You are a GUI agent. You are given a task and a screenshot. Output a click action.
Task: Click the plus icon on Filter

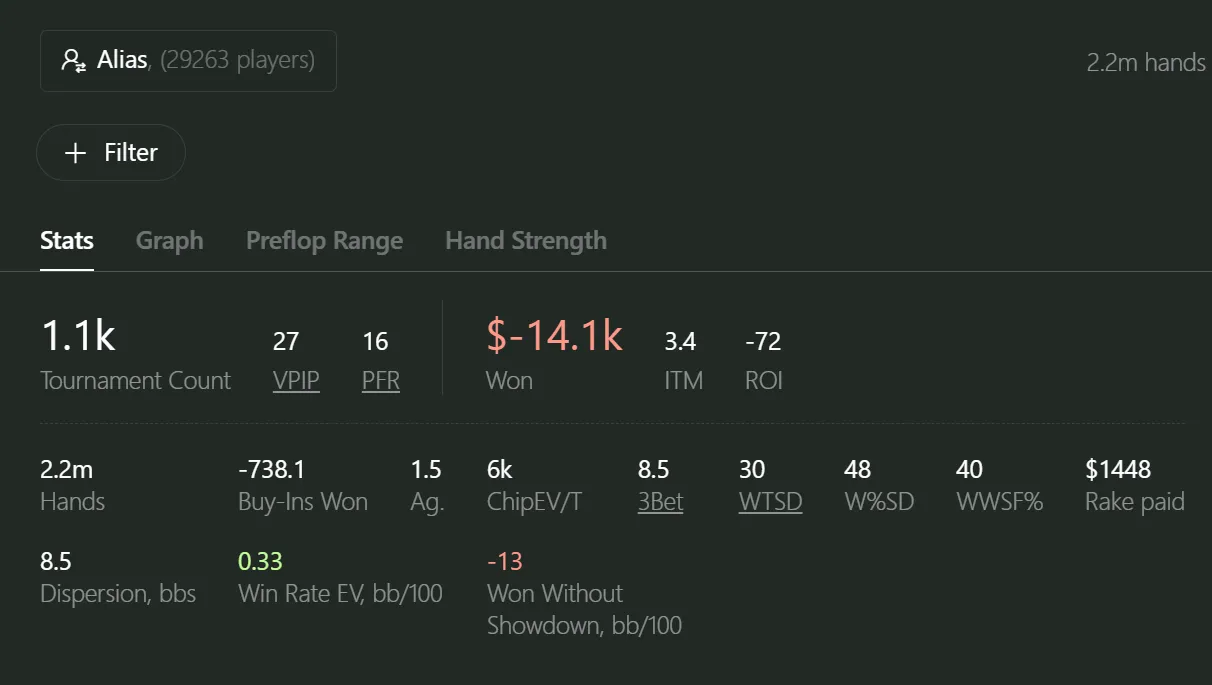75,153
